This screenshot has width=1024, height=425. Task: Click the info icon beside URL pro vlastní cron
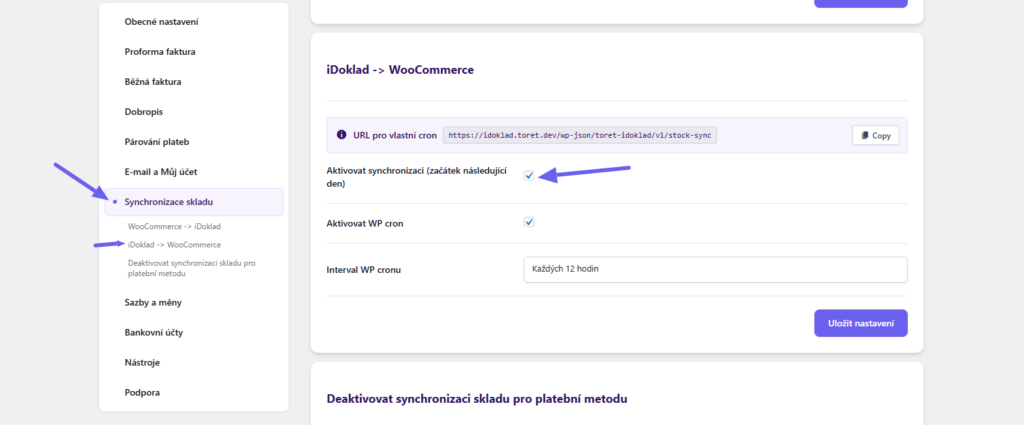(x=342, y=134)
